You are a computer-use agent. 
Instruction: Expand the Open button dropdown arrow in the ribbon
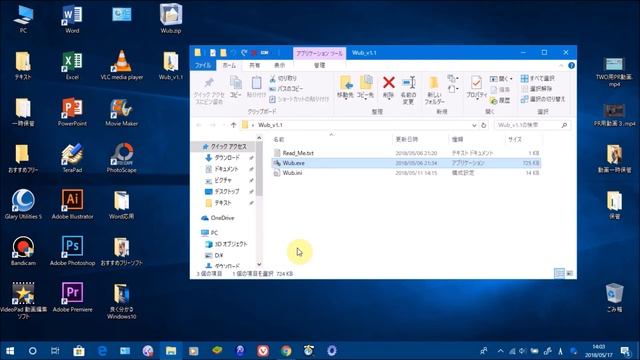(x=511, y=79)
